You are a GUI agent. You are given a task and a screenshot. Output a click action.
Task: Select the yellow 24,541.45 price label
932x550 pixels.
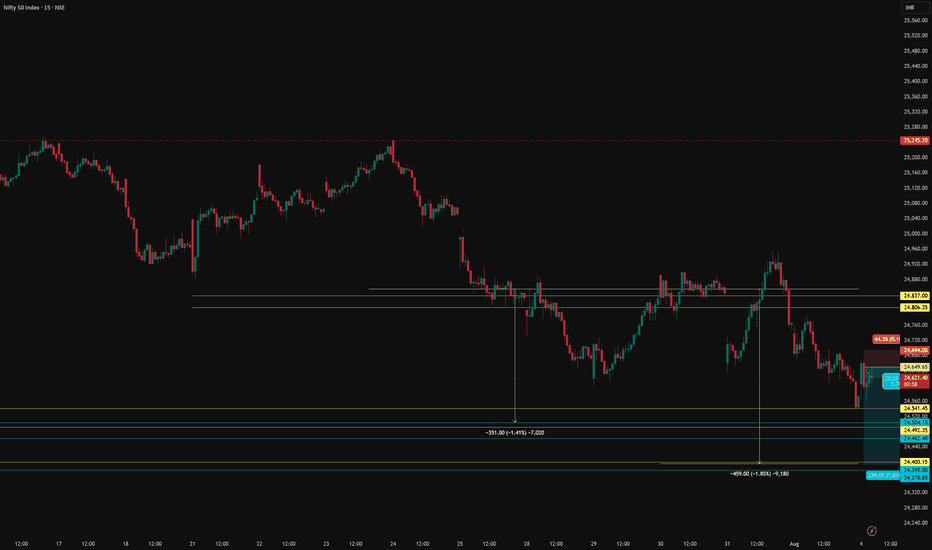[x=915, y=408]
